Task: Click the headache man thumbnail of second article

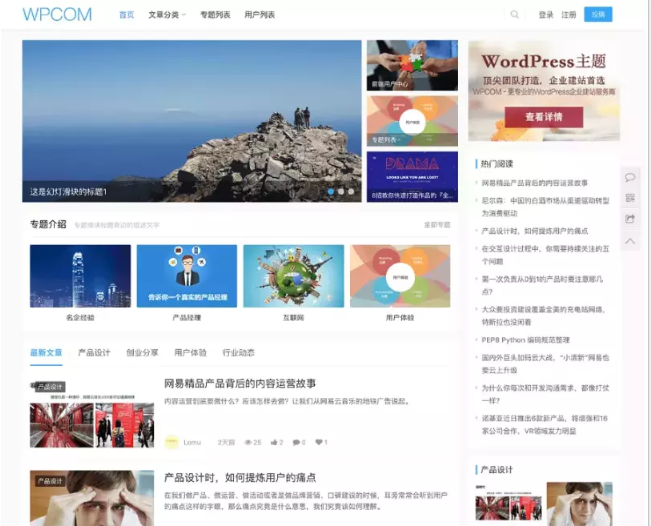Action: (x=92, y=498)
